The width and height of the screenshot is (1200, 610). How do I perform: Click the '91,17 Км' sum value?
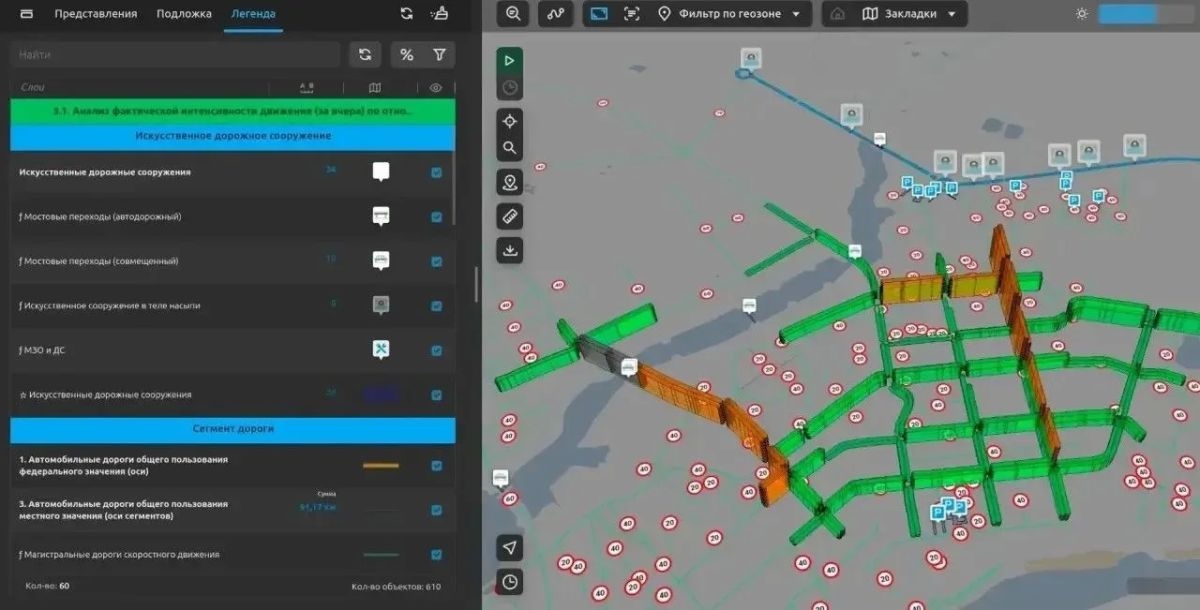(x=319, y=507)
